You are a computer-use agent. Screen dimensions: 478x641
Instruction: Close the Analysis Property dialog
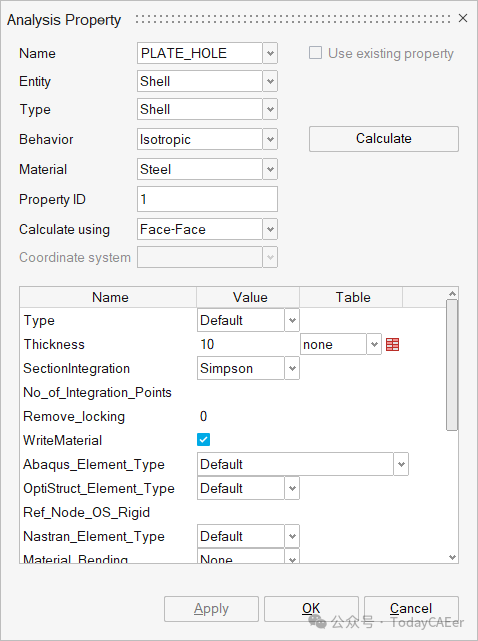(x=463, y=18)
